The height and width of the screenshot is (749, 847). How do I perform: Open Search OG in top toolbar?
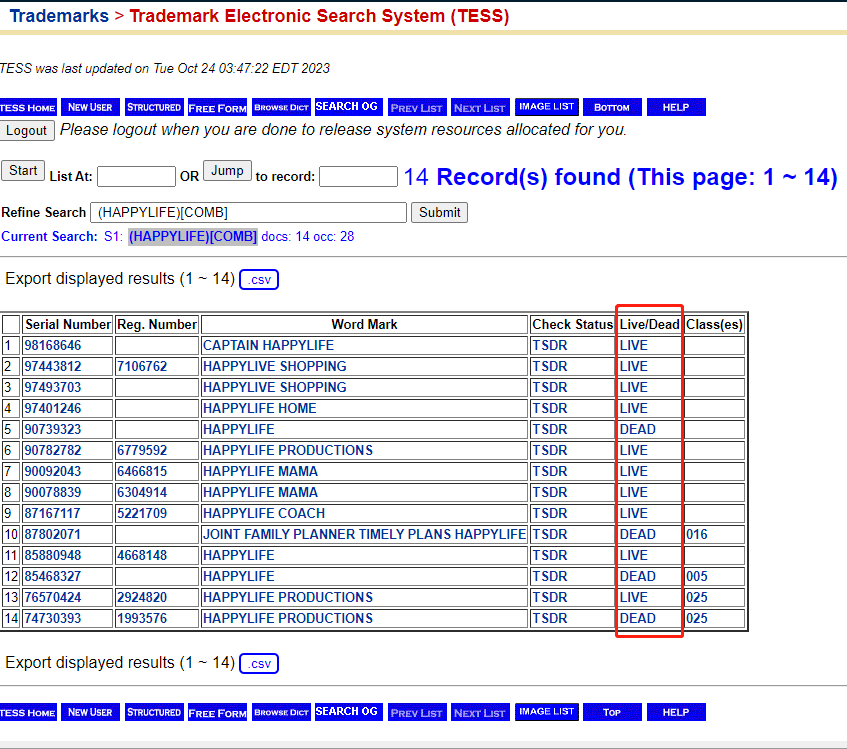click(347, 107)
